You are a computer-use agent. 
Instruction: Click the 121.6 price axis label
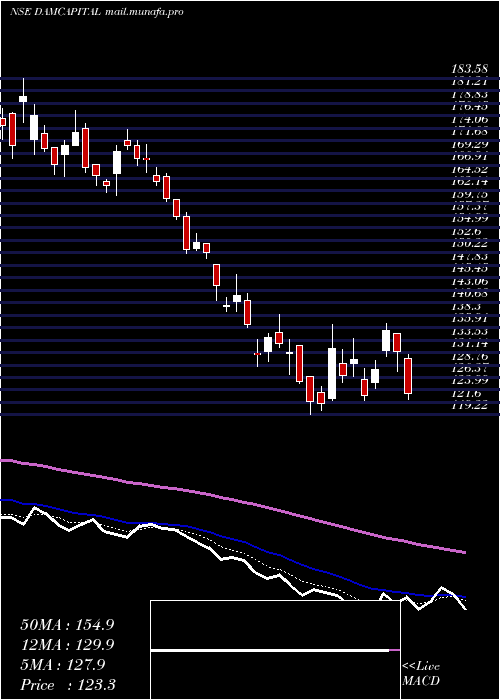(467, 394)
